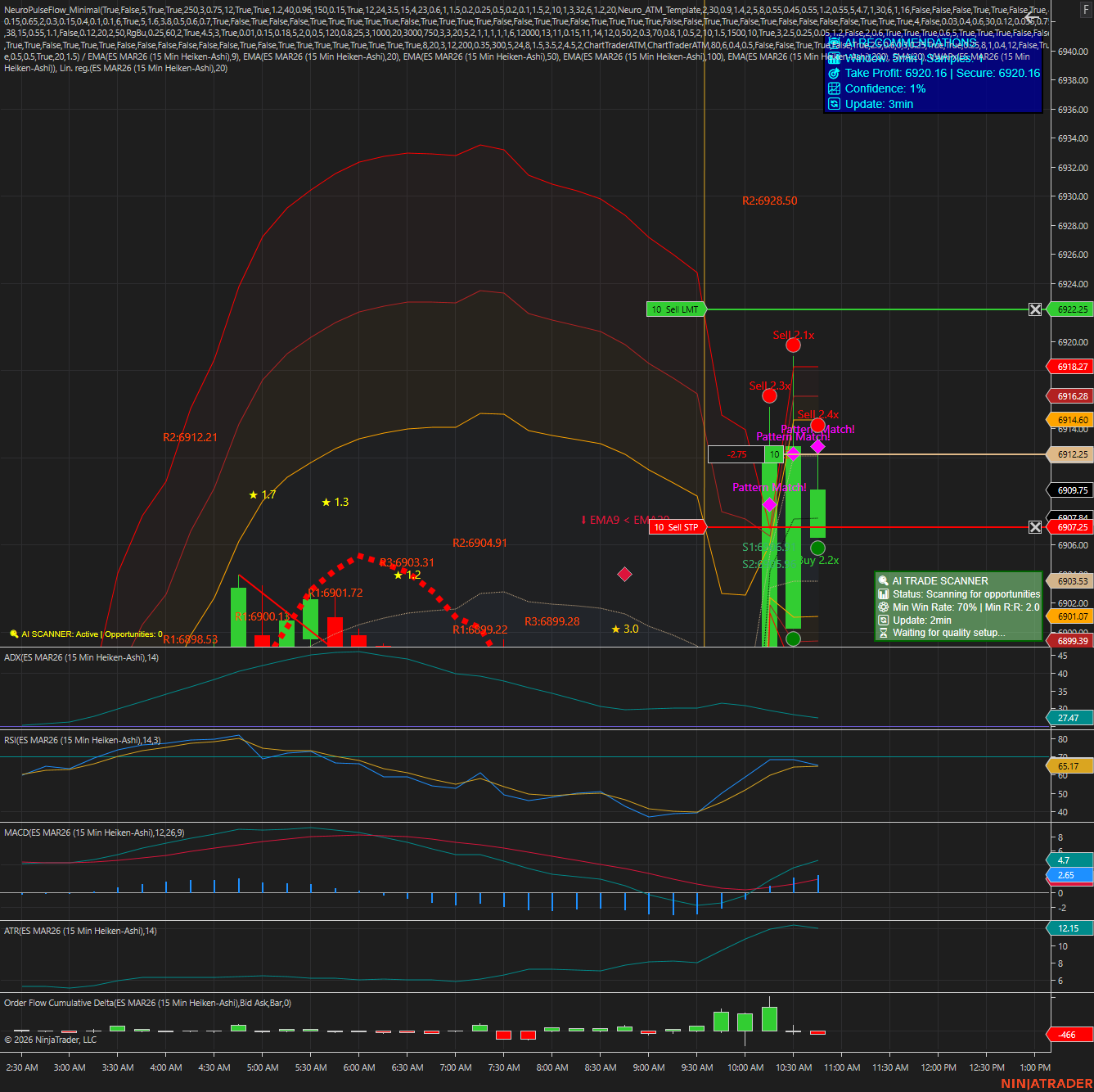
Task: Click the Update refresh icon in AI Trade Scanner
Action: [884, 620]
